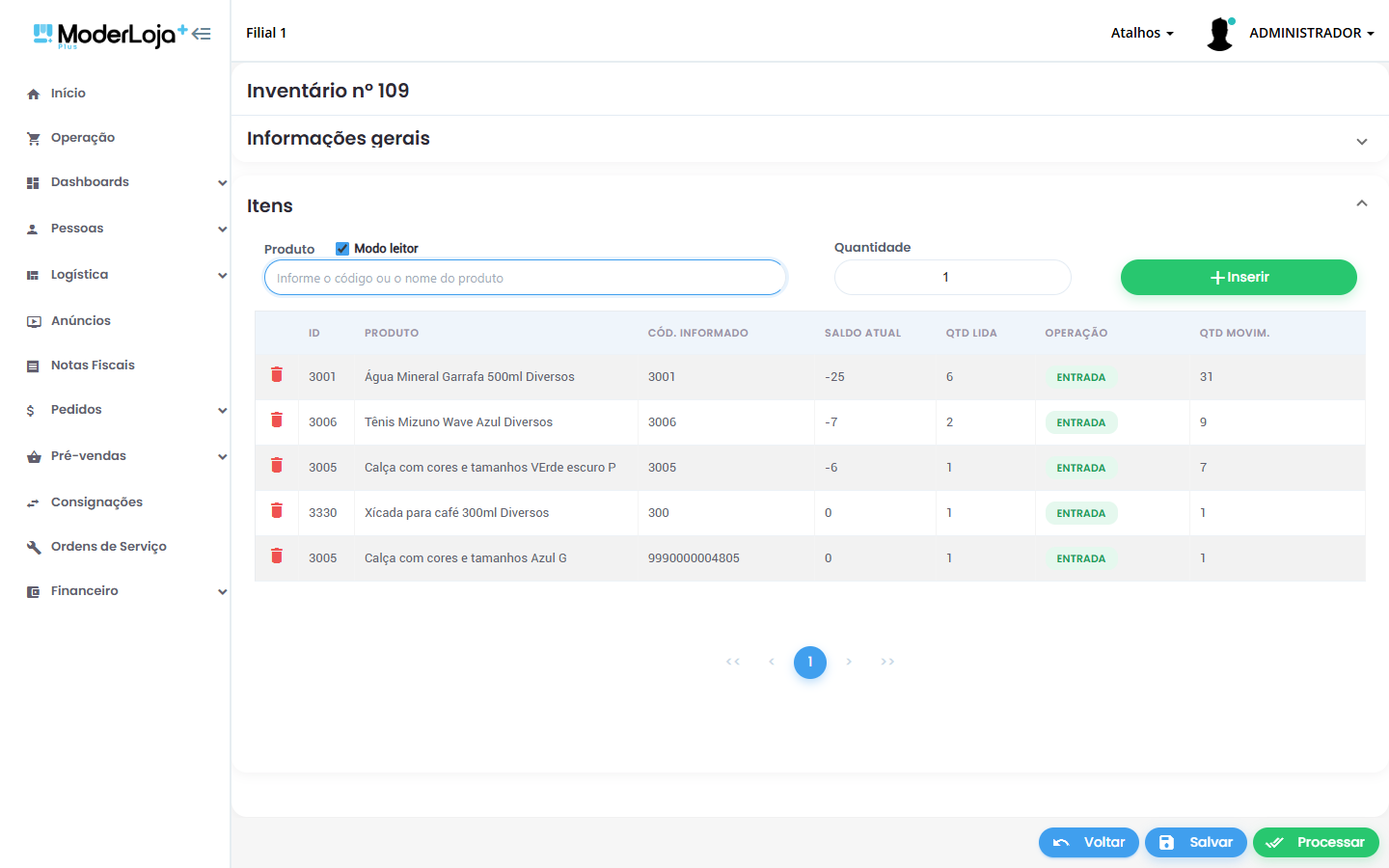Click the Dashboards grid icon
The image size is (1389, 868).
[33, 182]
